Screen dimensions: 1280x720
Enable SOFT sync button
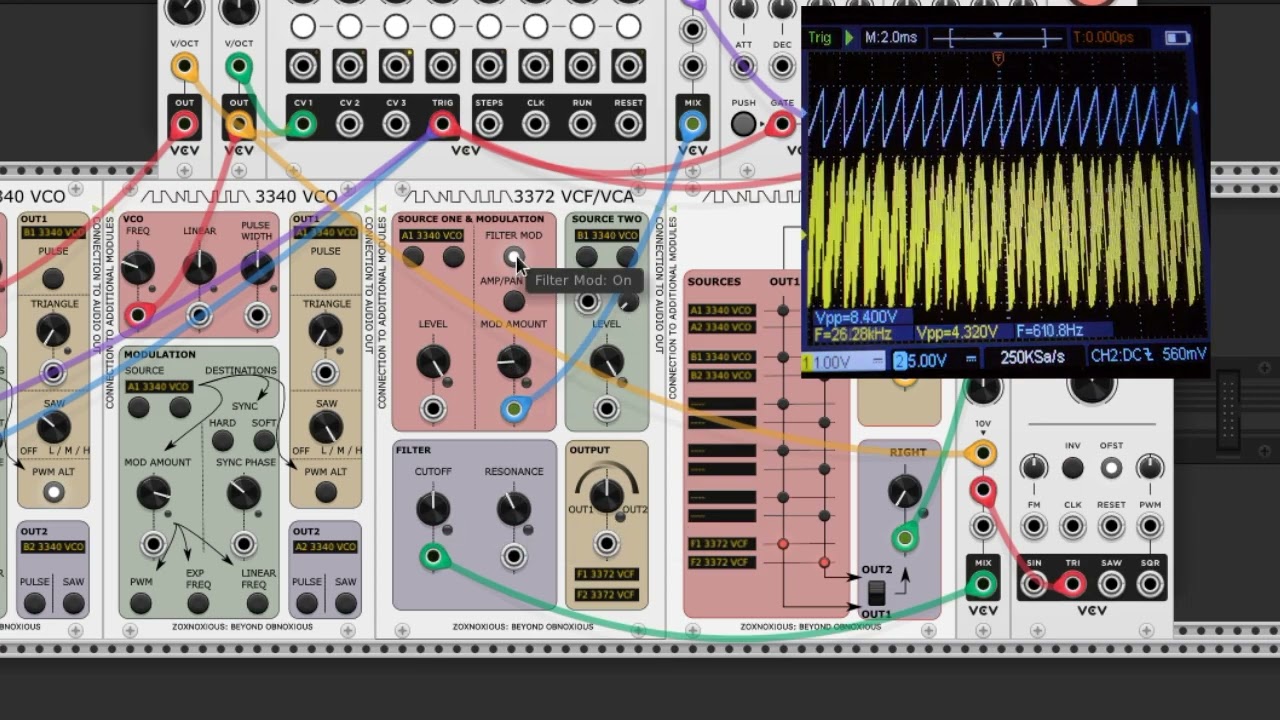point(264,441)
